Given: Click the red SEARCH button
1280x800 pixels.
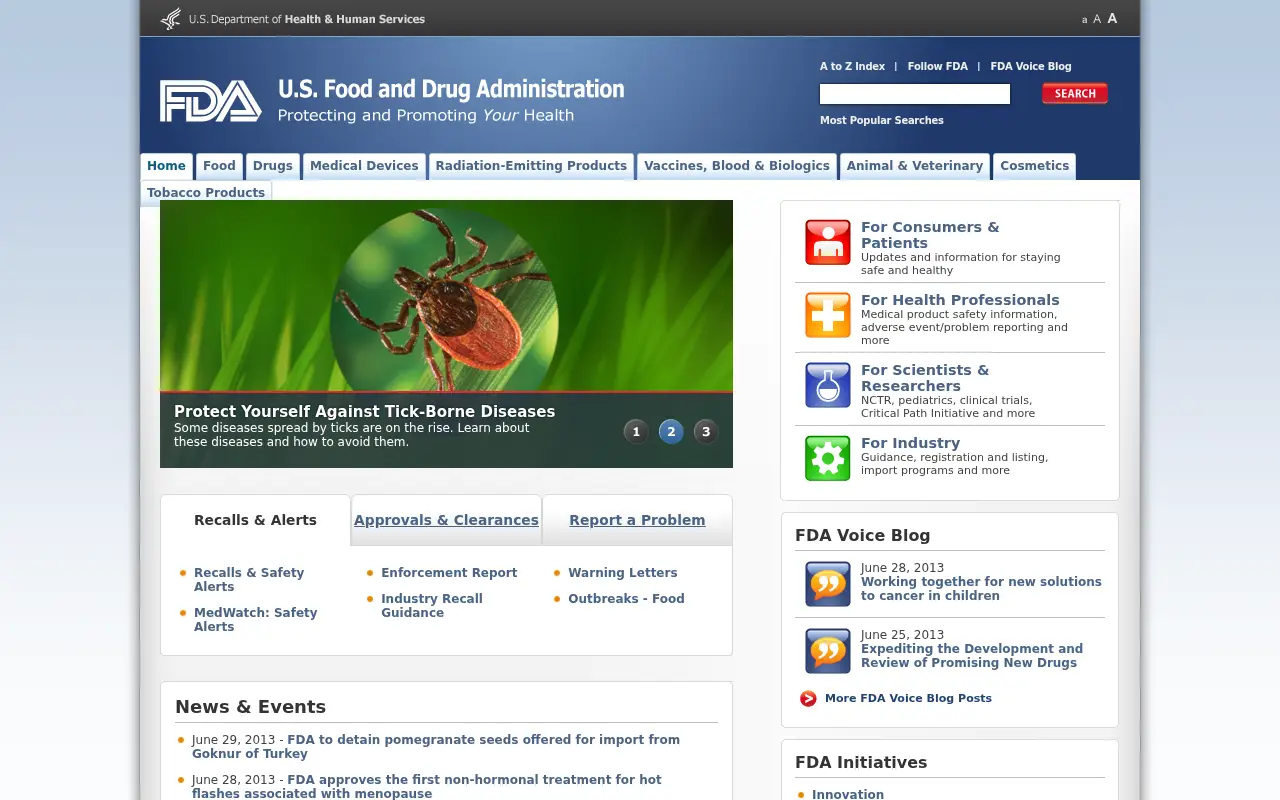Looking at the screenshot, I should [1075, 93].
